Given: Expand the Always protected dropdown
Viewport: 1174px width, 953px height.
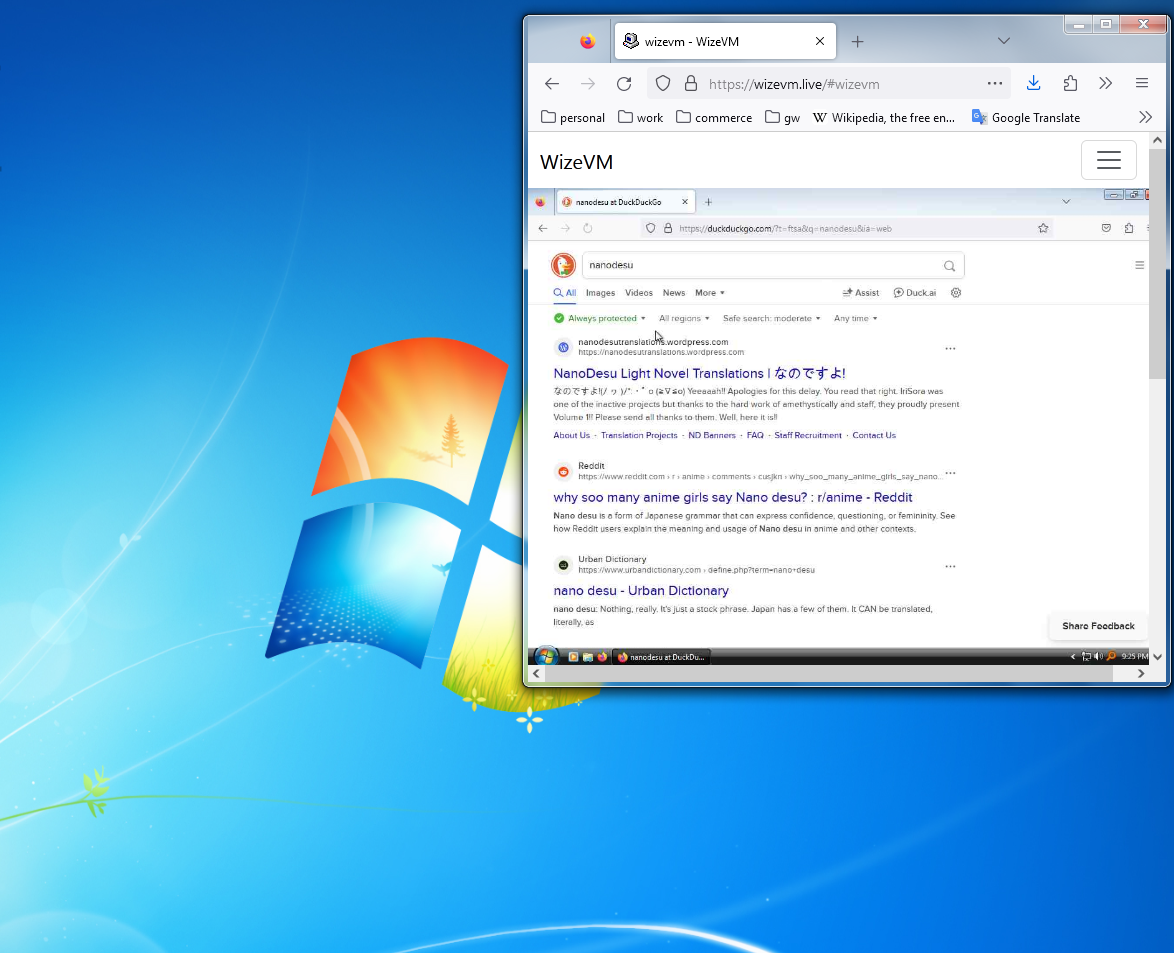Looking at the screenshot, I should click(x=600, y=318).
